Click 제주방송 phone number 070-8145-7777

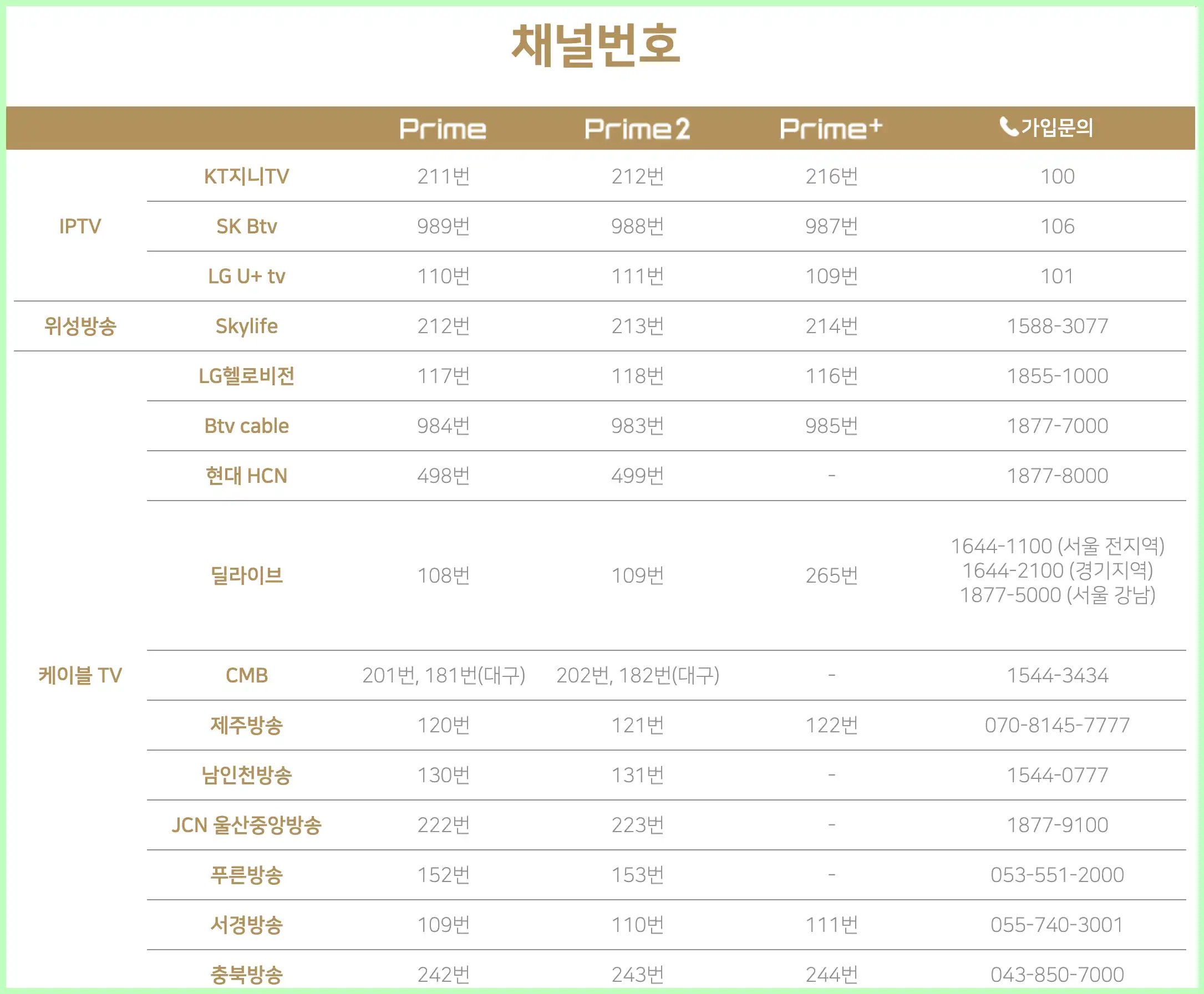coord(1058,725)
